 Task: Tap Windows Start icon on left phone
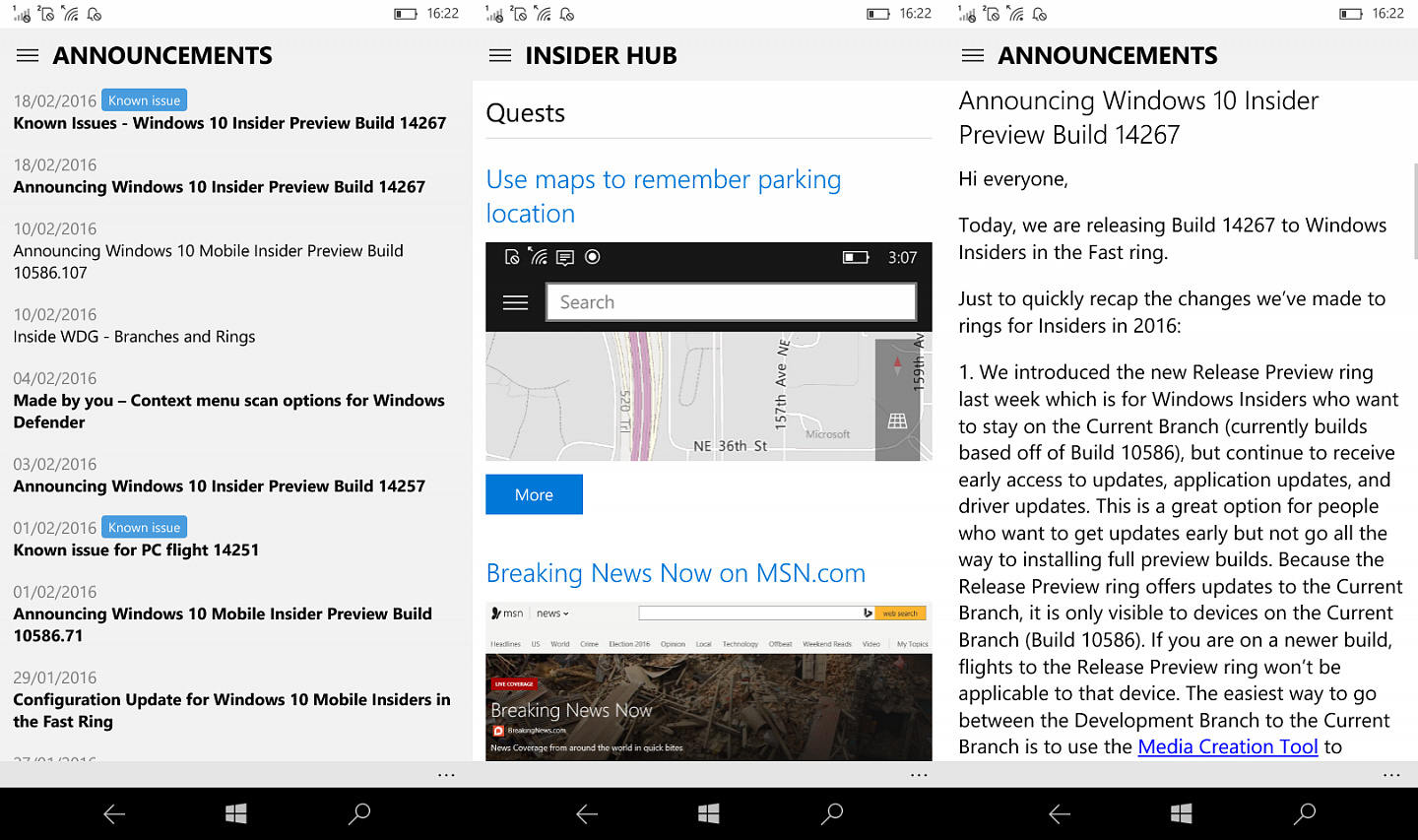coord(236,813)
